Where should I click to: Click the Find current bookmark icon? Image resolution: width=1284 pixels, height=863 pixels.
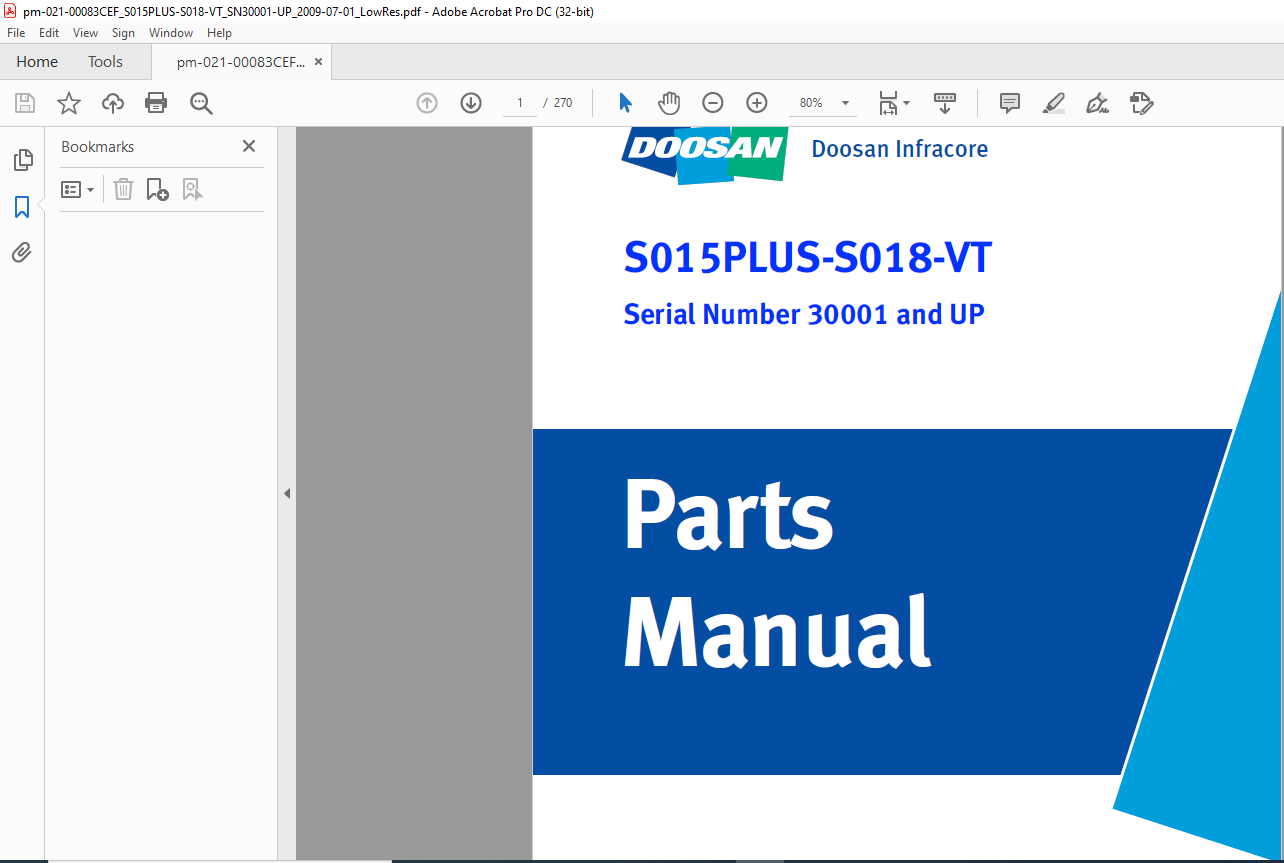tap(192, 189)
